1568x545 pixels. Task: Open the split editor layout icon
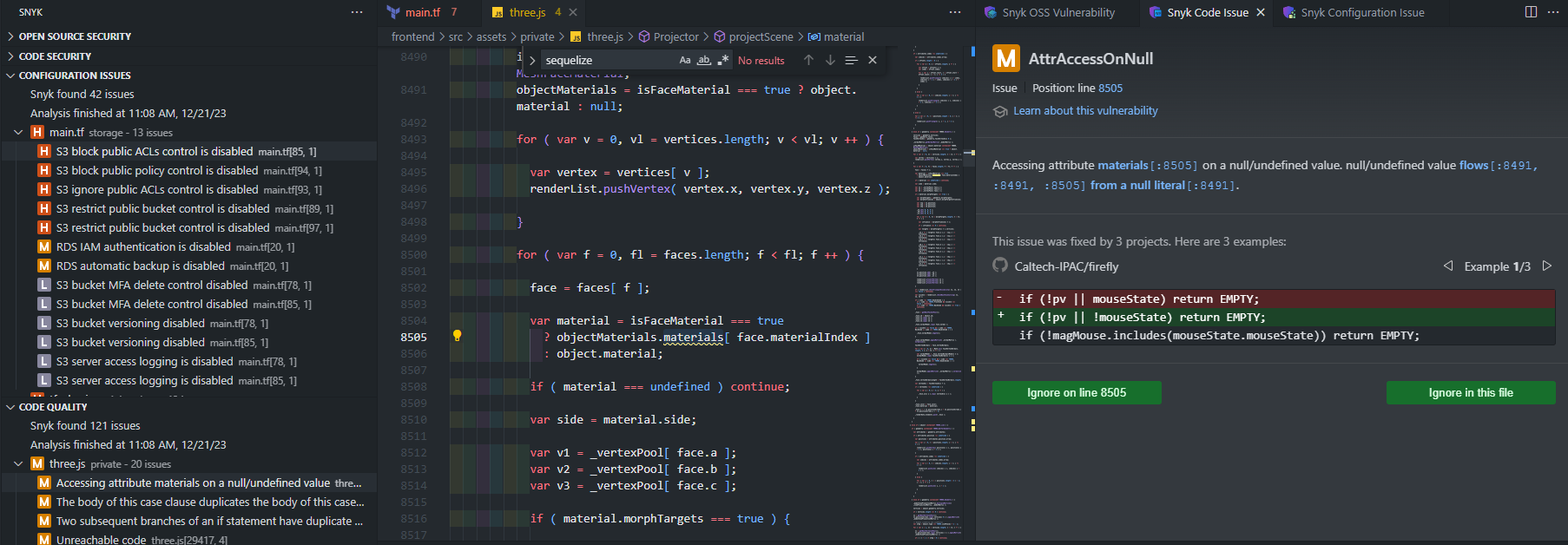[x=1531, y=12]
